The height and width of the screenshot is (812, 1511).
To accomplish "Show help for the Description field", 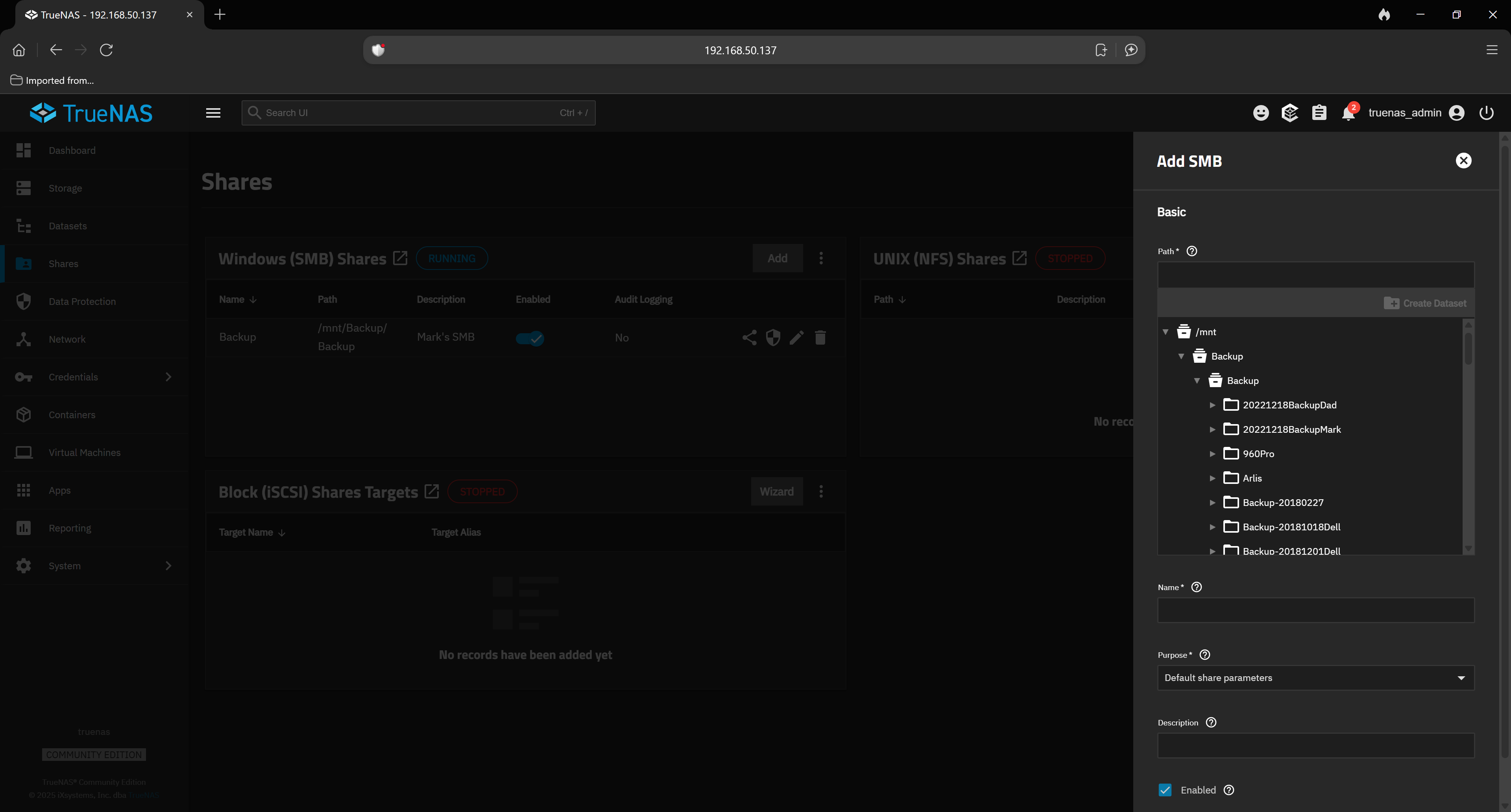I will coord(1211,722).
